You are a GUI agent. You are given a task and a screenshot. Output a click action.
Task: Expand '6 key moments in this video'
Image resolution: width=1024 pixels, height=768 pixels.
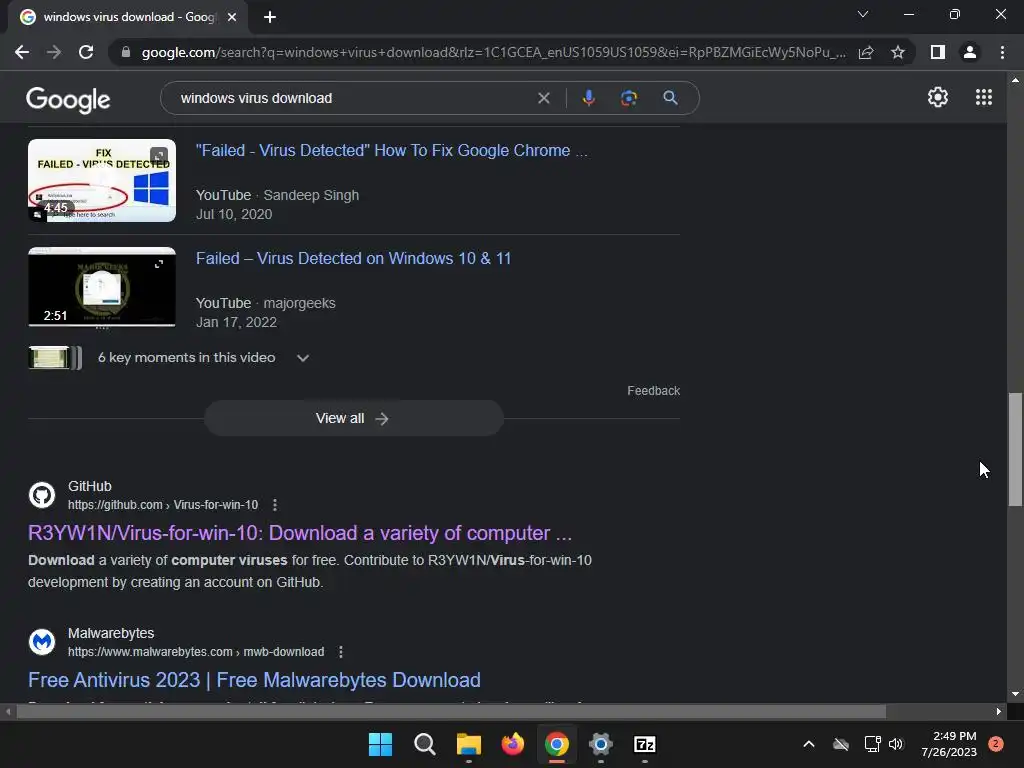tap(170, 358)
